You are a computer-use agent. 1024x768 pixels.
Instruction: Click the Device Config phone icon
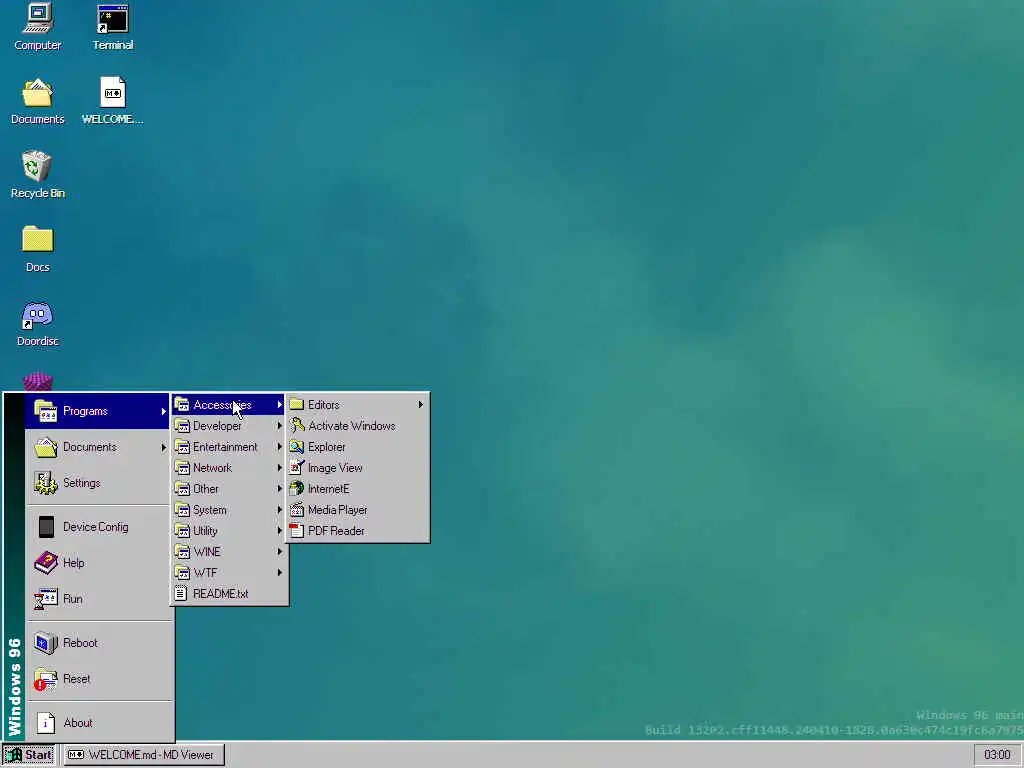(x=46, y=527)
